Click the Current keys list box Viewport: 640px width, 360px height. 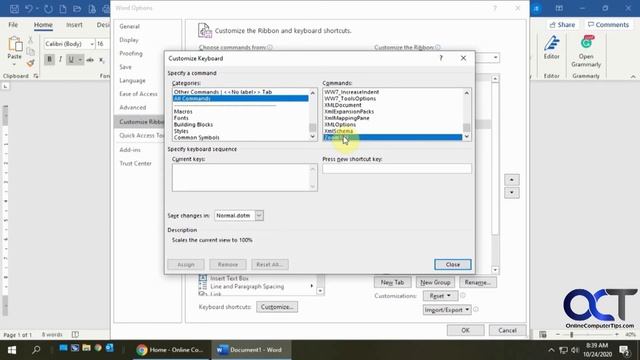244,178
